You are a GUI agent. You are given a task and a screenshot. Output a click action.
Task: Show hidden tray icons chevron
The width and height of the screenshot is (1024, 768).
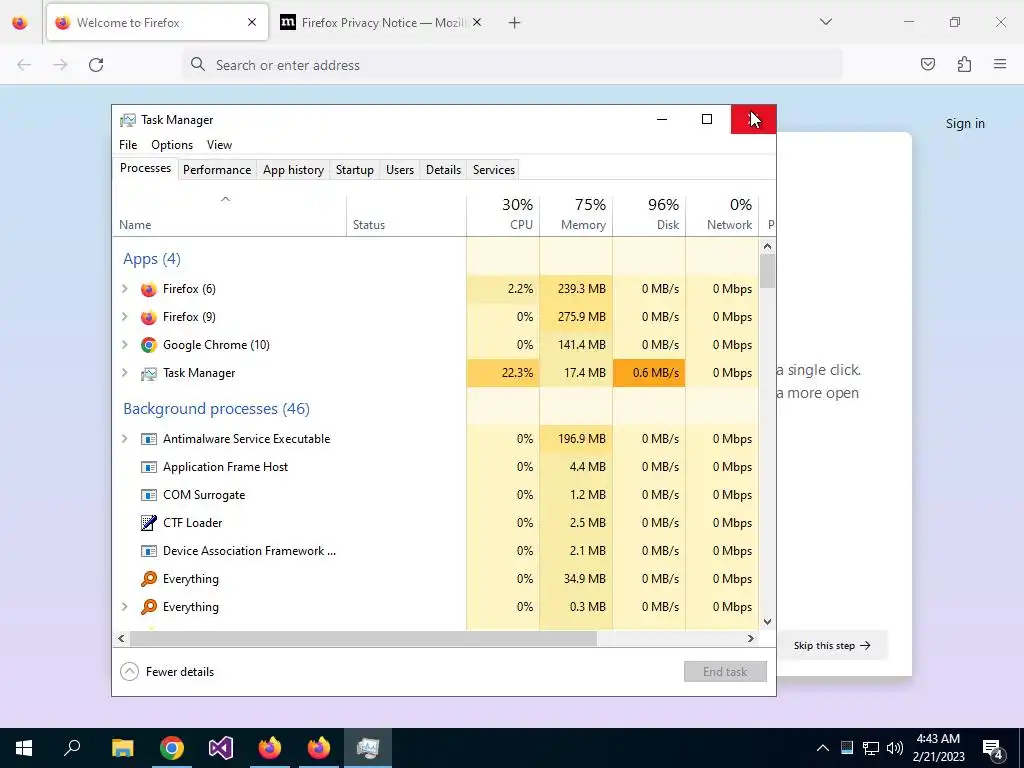tap(823, 748)
